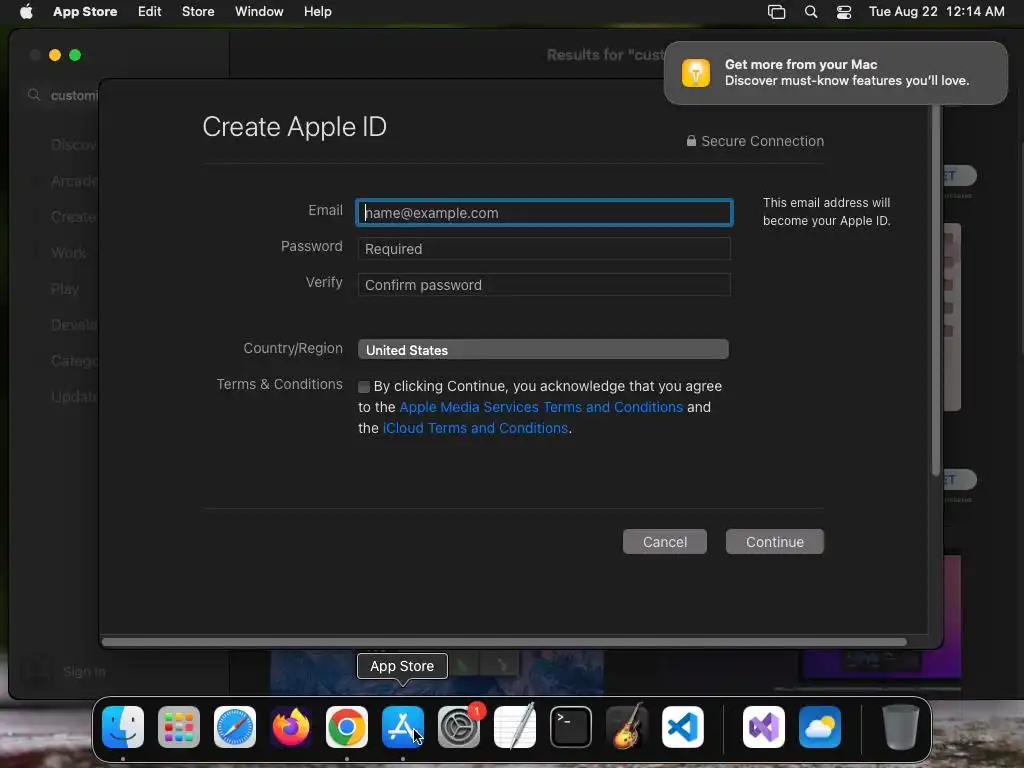Click the dialog's horizontal scrollbar

[x=504, y=642]
